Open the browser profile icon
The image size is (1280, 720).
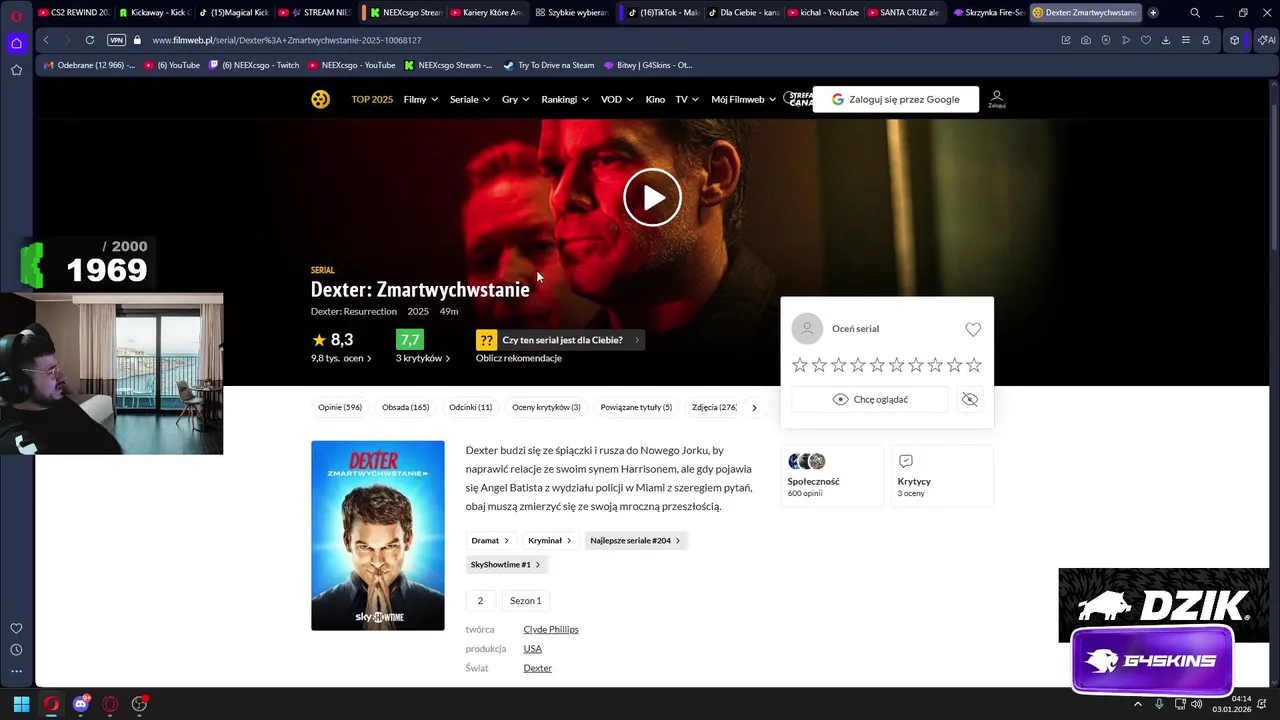tap(1206, 40)
